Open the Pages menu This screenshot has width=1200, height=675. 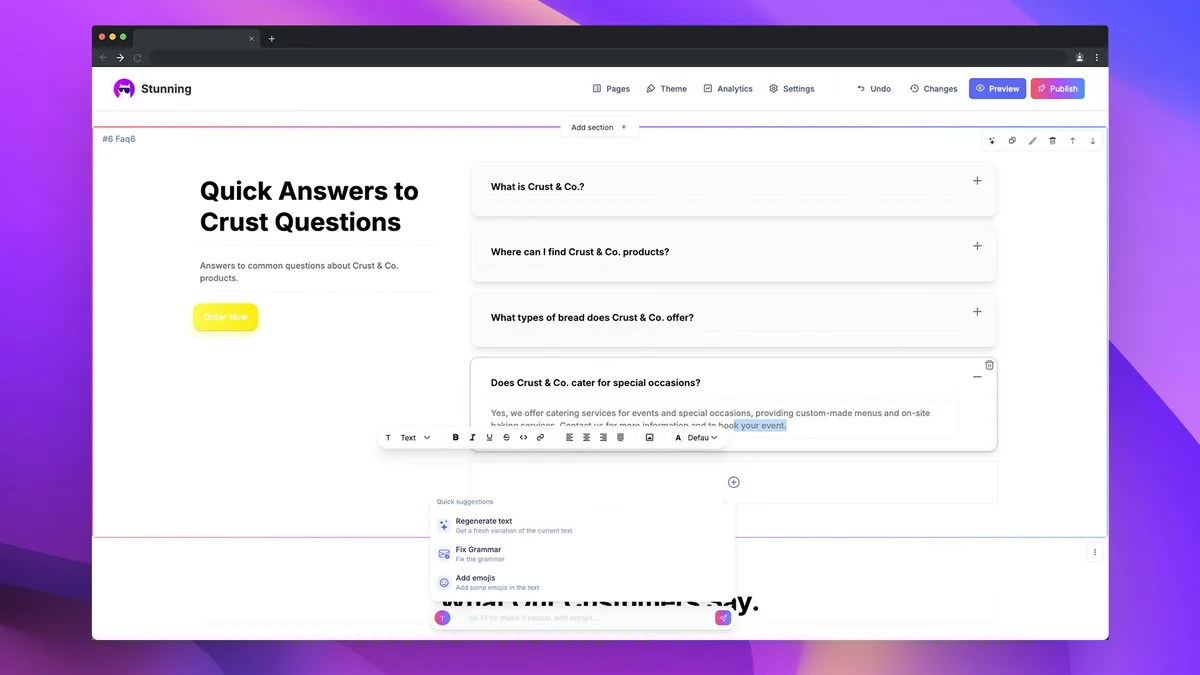pos(611,89)
